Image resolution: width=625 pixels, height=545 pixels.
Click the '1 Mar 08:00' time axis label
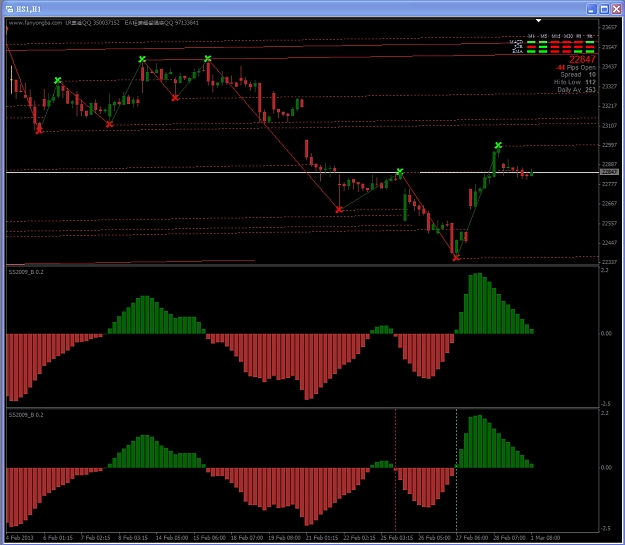click(x=545, y=538)
